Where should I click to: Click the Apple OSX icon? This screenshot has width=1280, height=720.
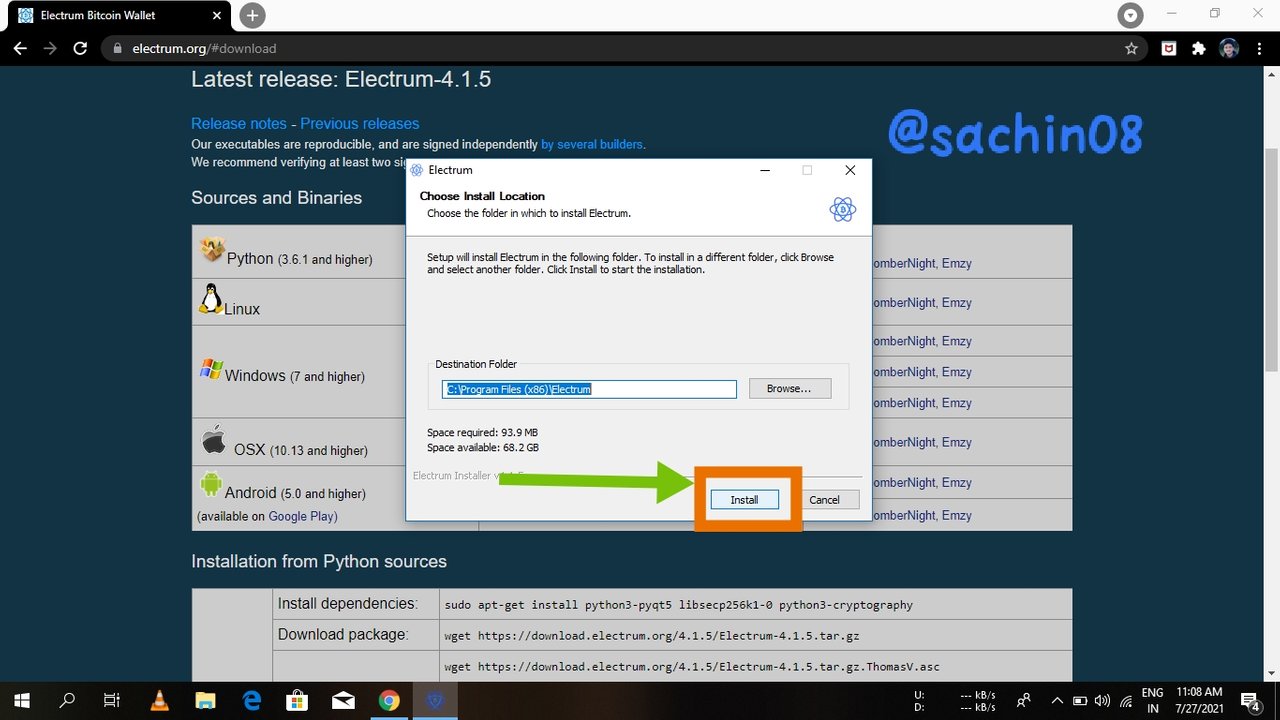point(213,440)
